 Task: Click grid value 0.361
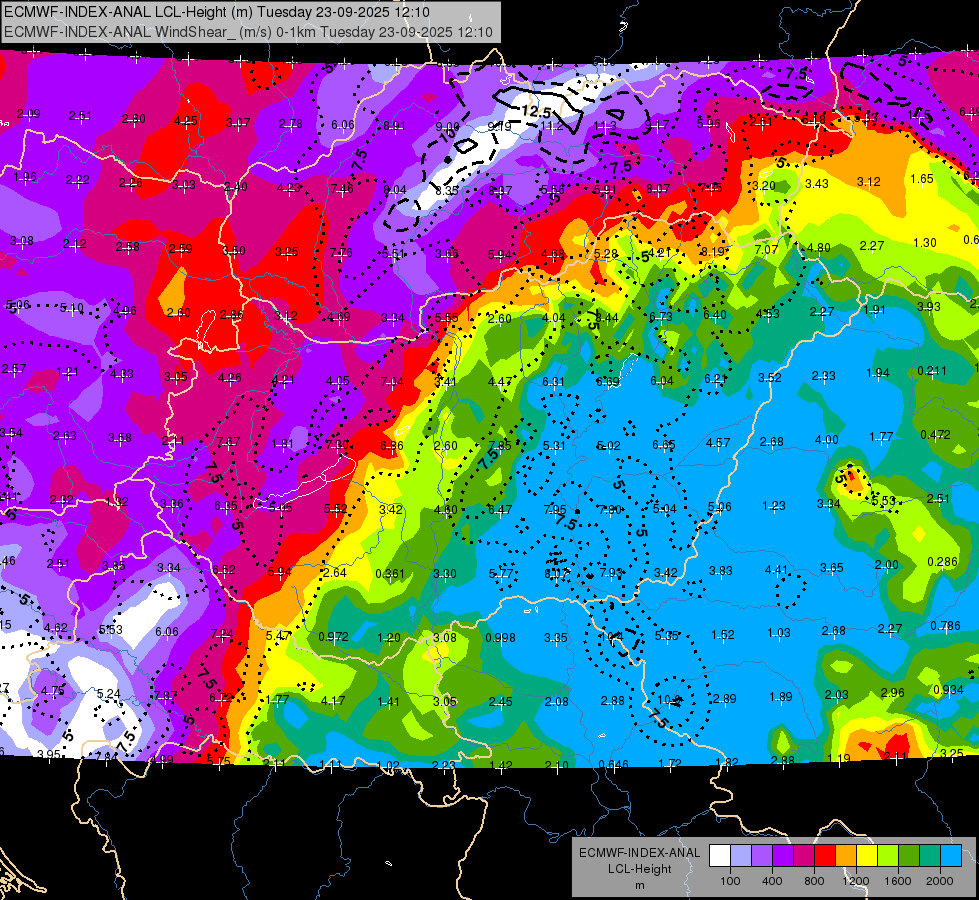(x=390, y=573)
